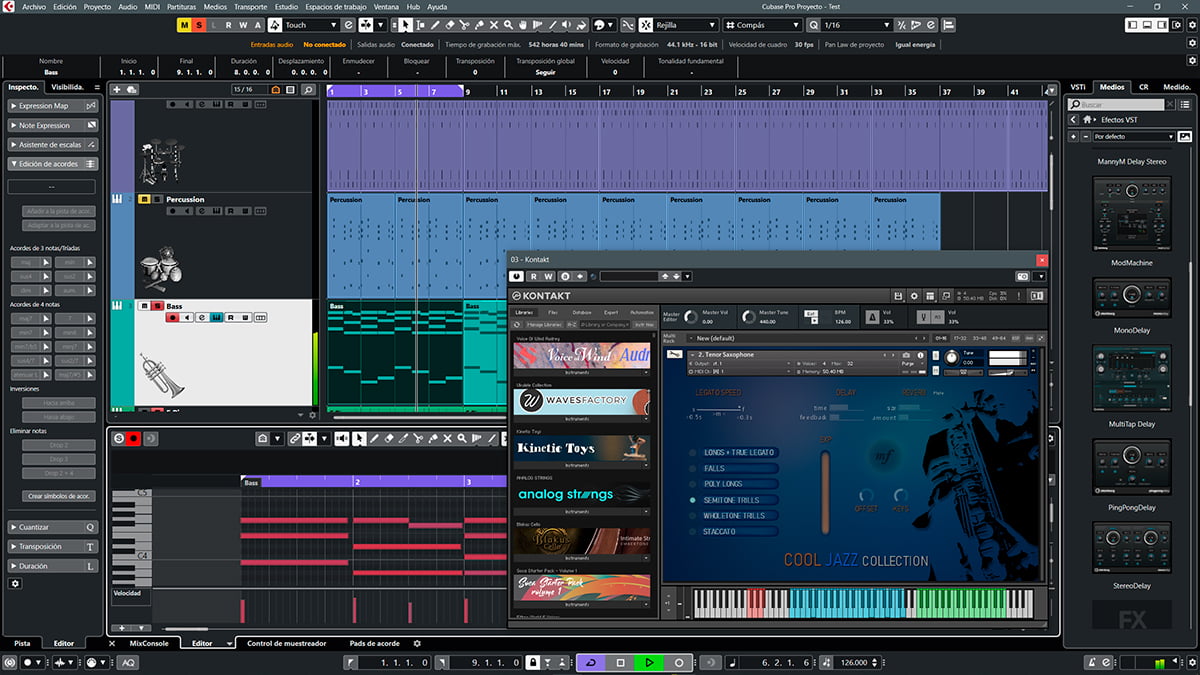Expand the Note Expression section
This screenshot has width=1200, height=675.
click(52, 126)
